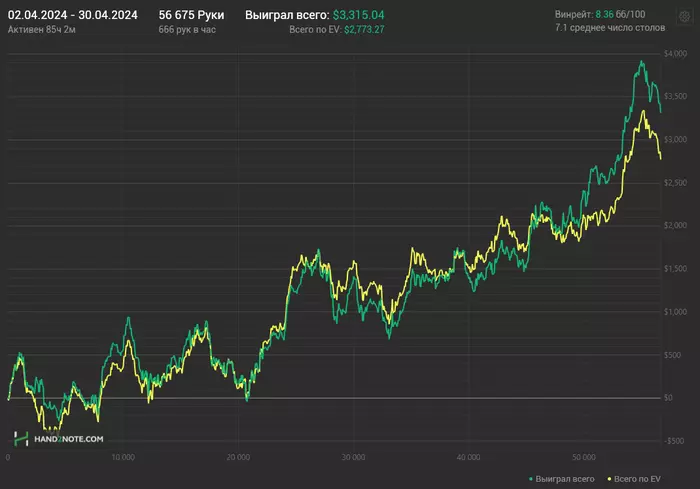Click the 30 000 hands x-axis label
Screen dimensions: 700x489
351,457
